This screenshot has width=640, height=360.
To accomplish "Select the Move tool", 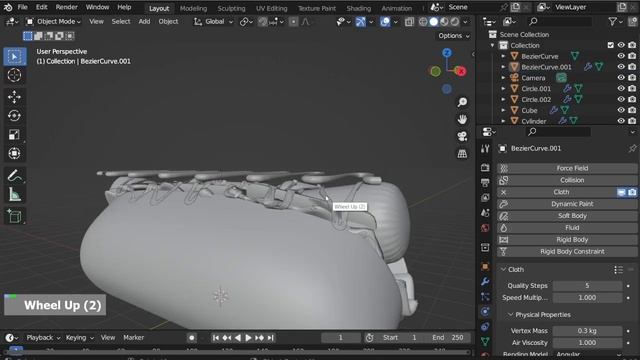I will point(15,97).
